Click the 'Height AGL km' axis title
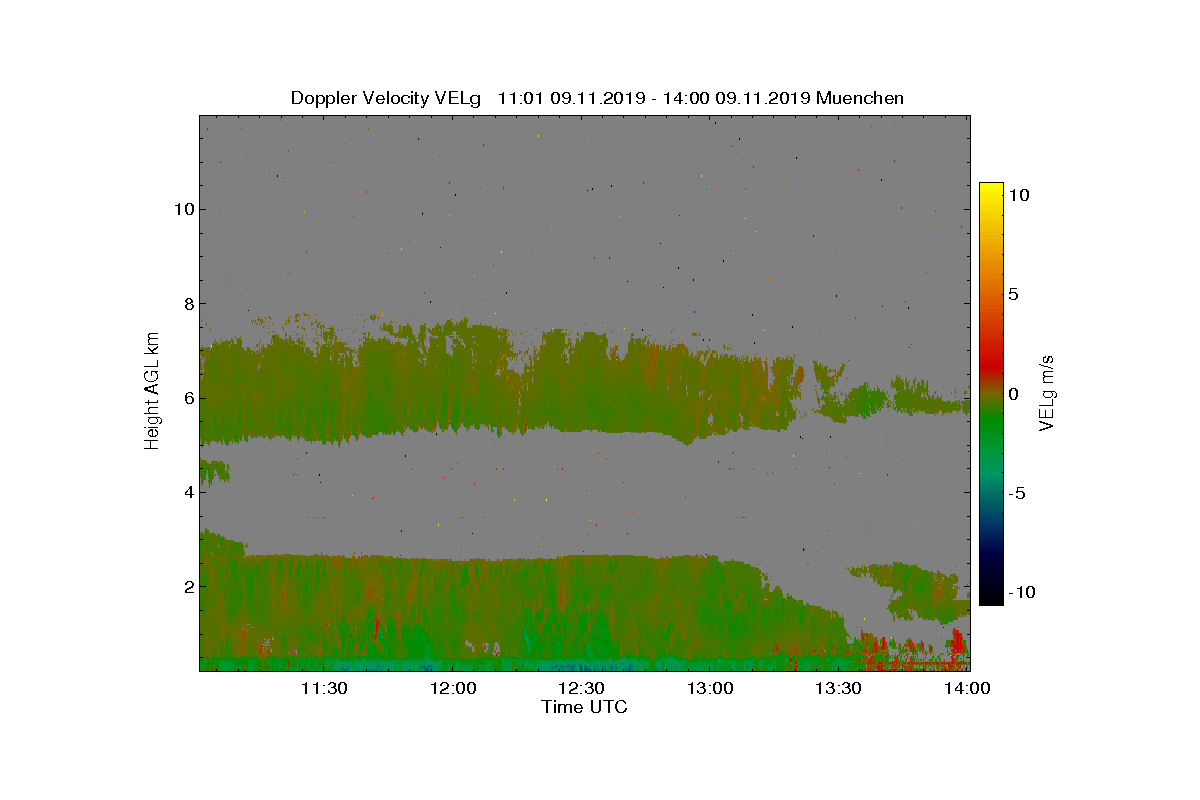Viewport: 1200px width, 800px height. coord(152,390)
